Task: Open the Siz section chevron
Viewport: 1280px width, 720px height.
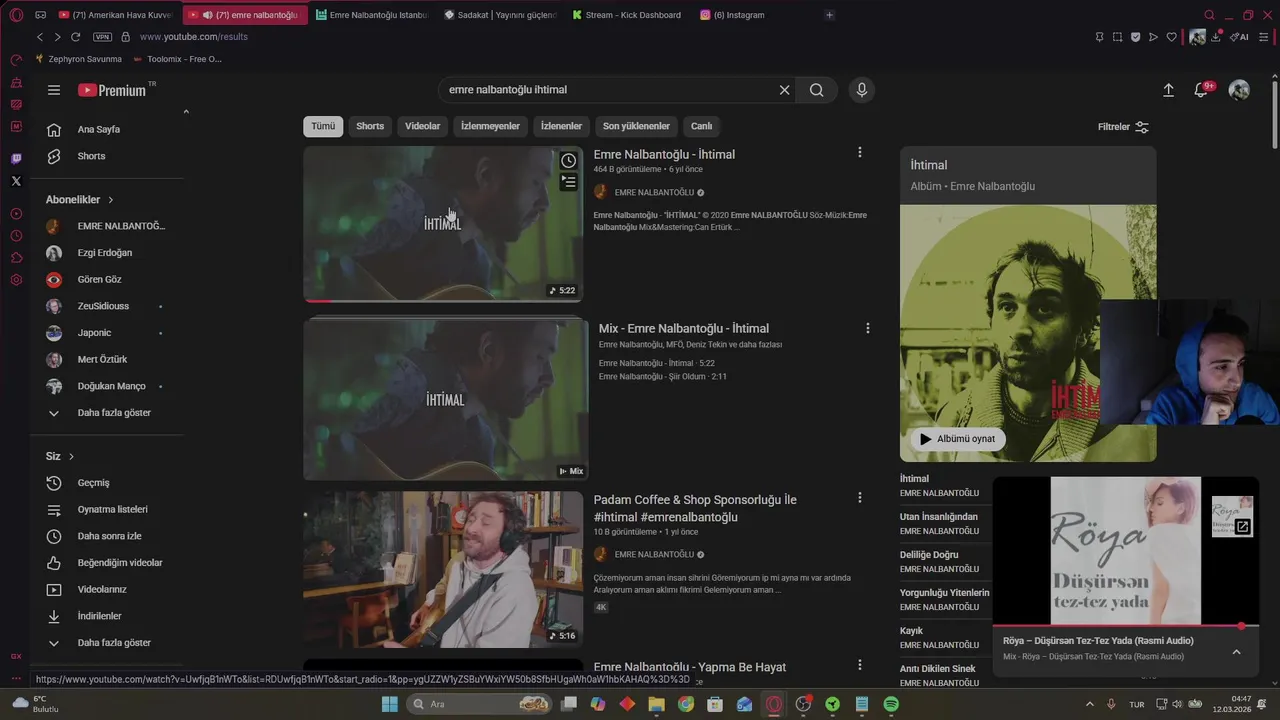Action: pos(71,457)
